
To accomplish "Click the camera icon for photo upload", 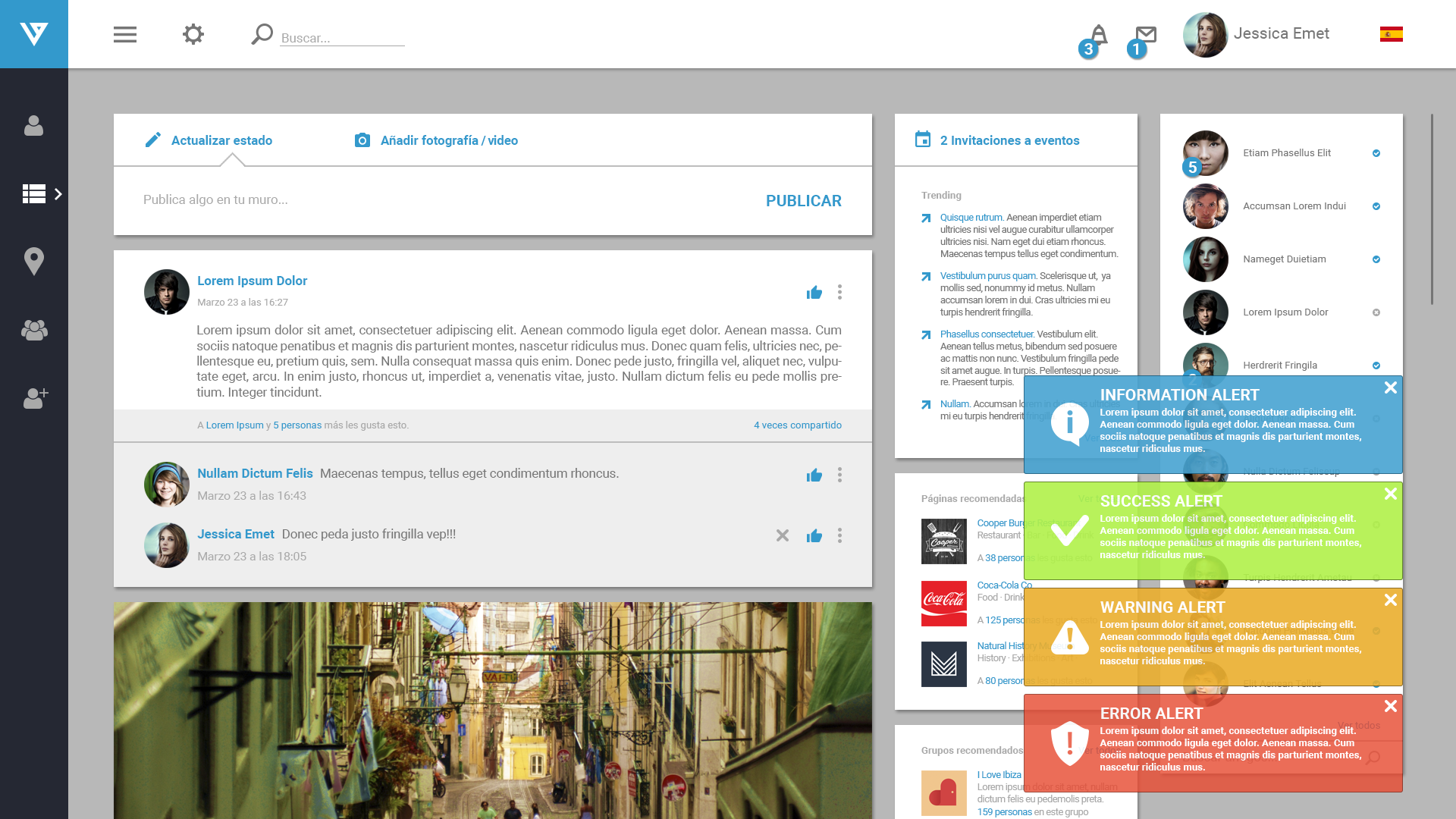I will pos(362,140).
